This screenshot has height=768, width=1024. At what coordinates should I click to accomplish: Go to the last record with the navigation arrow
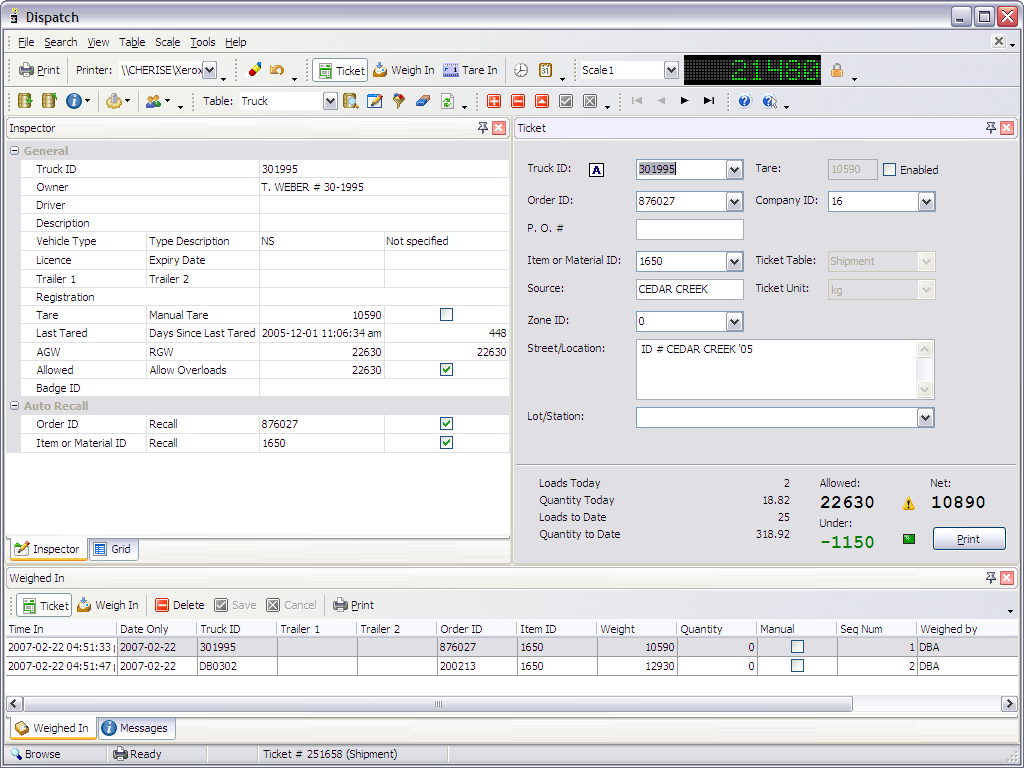click(x=709, y=101)
